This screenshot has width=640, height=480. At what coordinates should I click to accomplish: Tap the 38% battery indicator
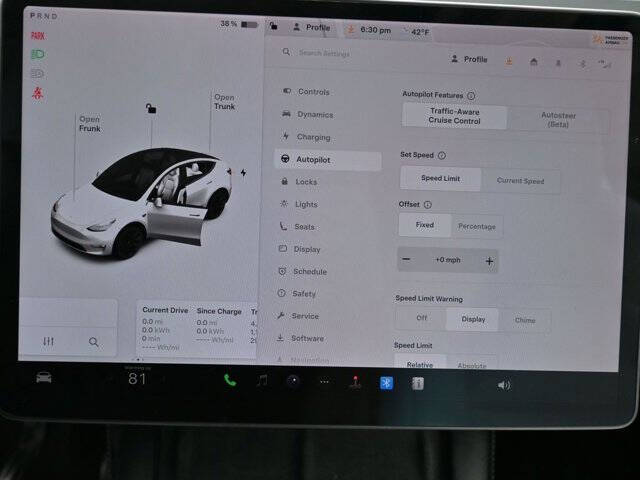click(x=239, y=24)
